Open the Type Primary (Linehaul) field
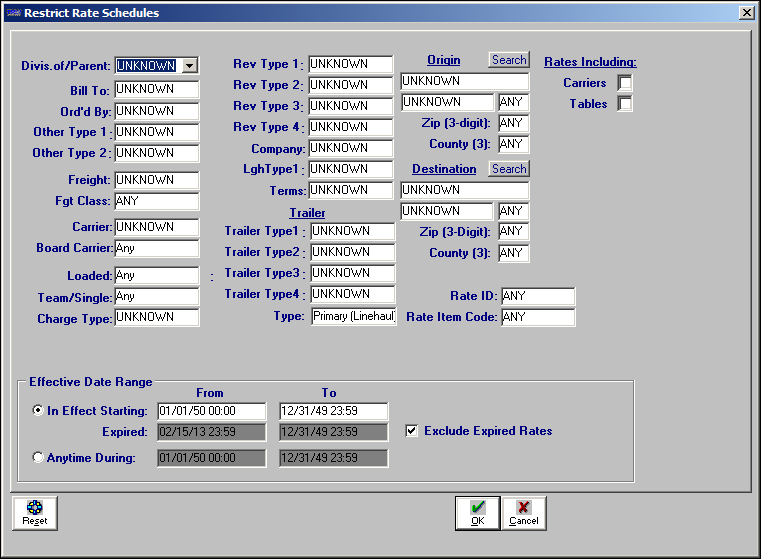Image resolution: width=761 pixels, height=559 pixels. coord(353,316)
